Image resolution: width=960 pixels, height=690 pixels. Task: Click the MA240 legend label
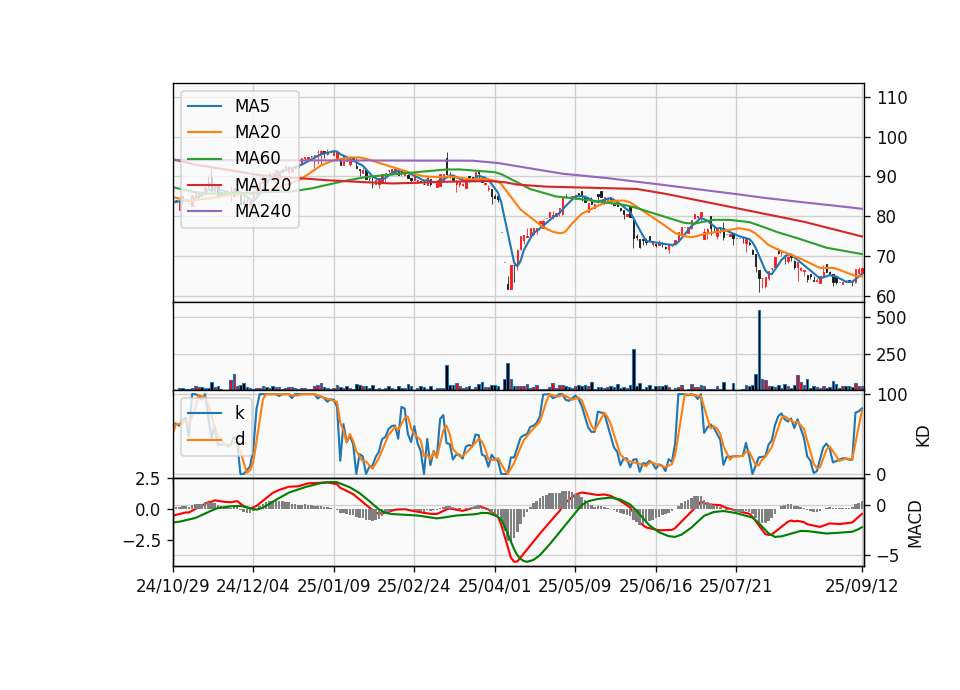(263, 211)
